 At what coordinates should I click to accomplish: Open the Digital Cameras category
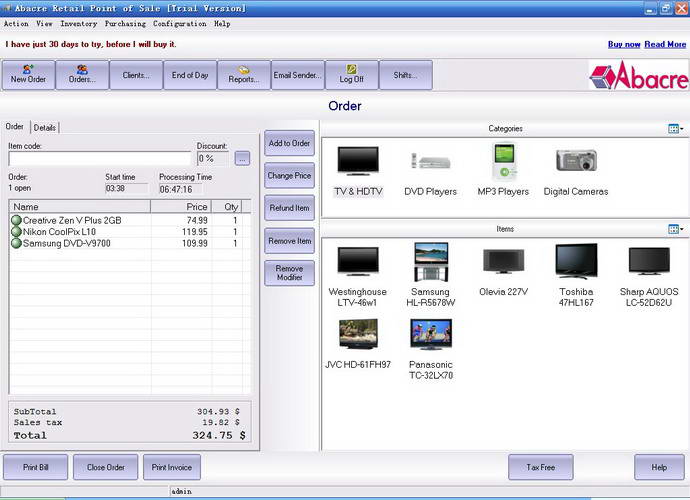(x=576, y=170)
